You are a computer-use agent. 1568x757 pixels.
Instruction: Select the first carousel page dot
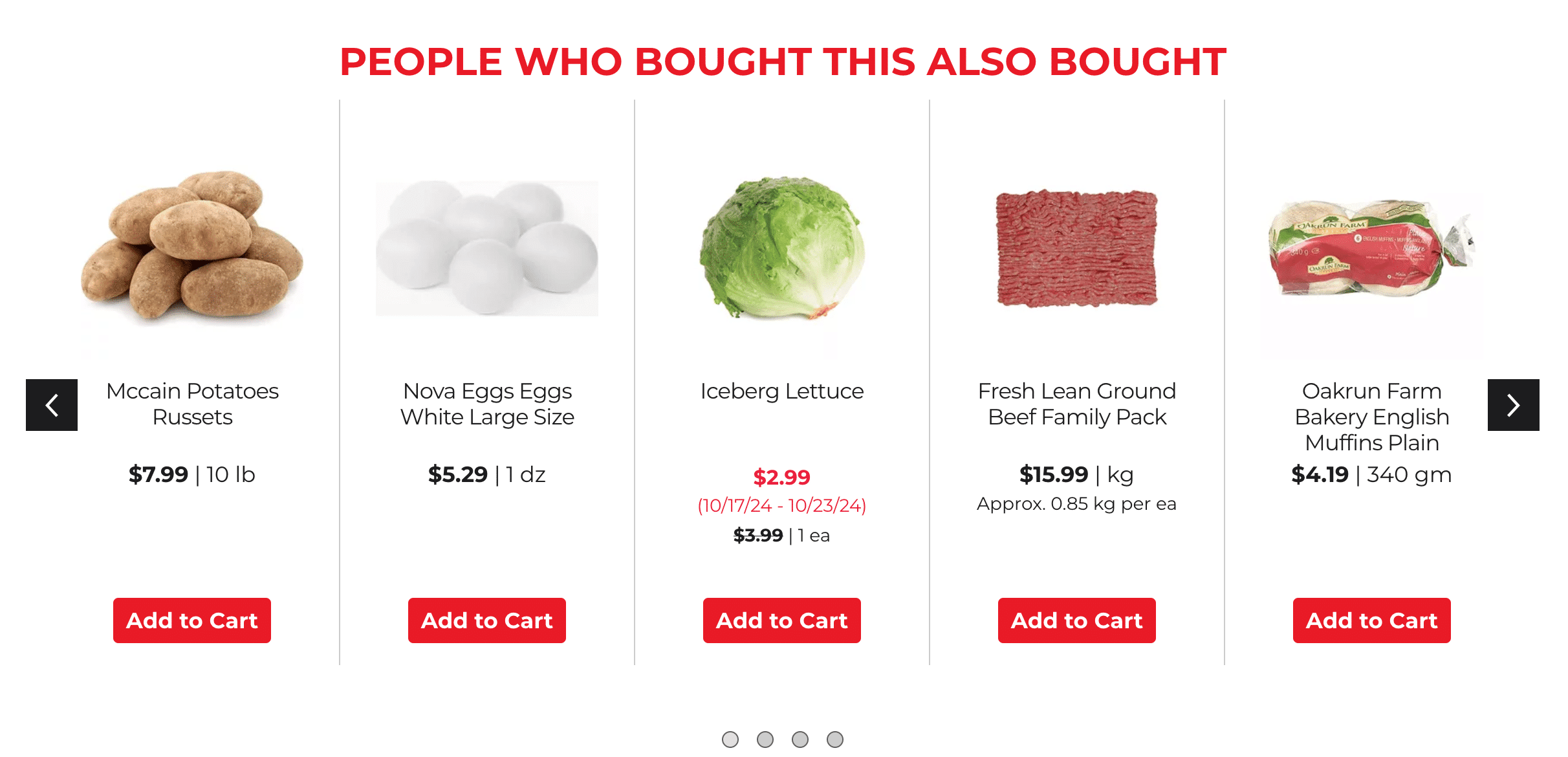coord(730,739)
